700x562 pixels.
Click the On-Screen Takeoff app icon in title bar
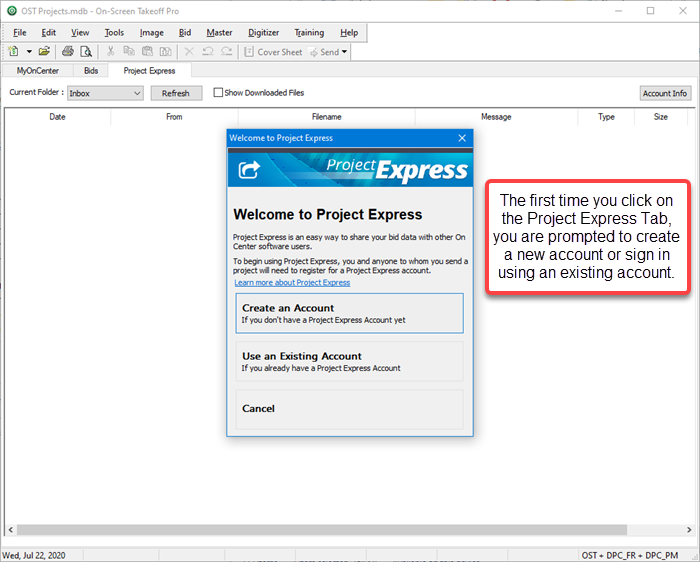coord(12,11)
